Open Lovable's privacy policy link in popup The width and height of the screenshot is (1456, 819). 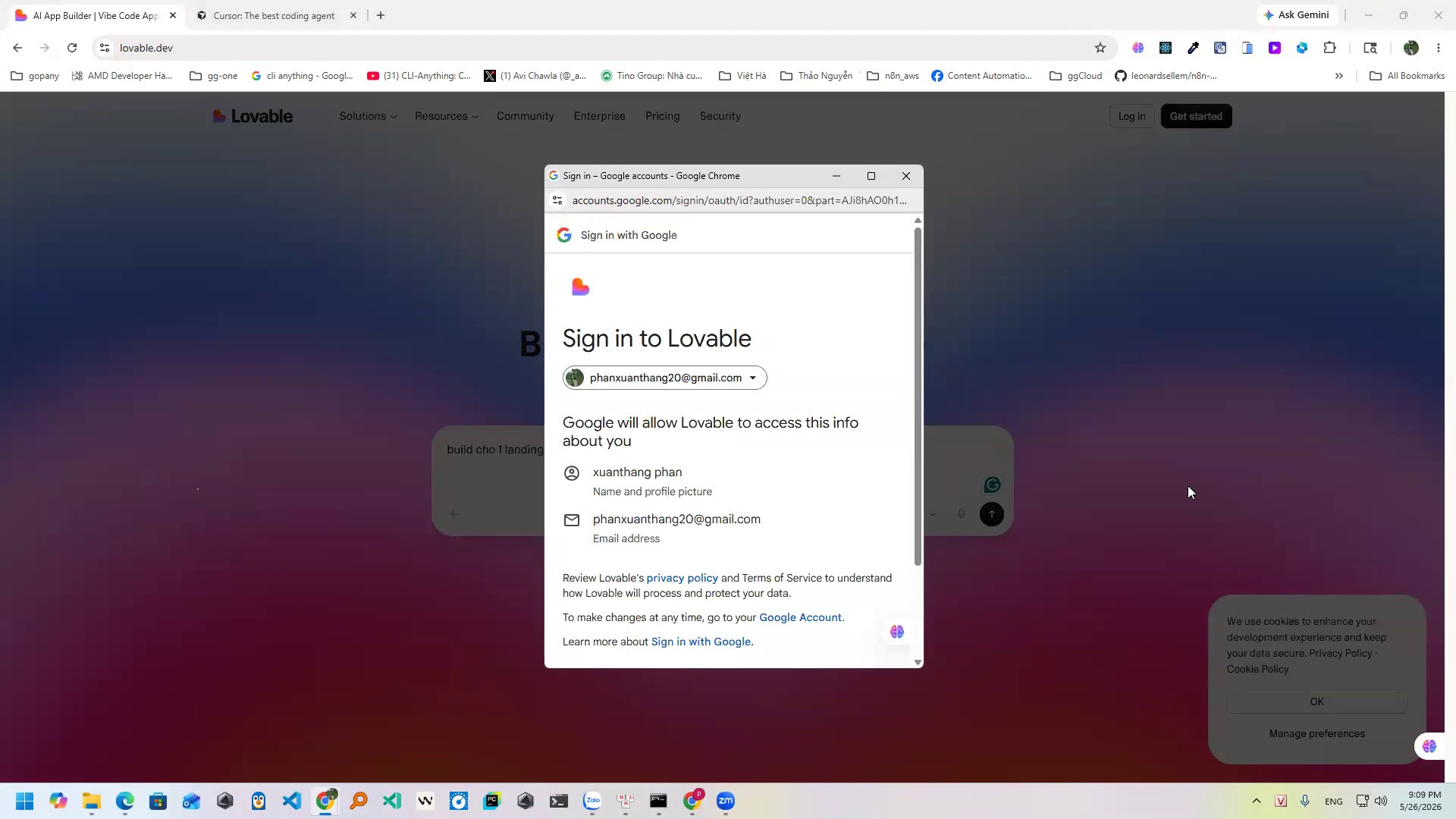coord(682,578)
